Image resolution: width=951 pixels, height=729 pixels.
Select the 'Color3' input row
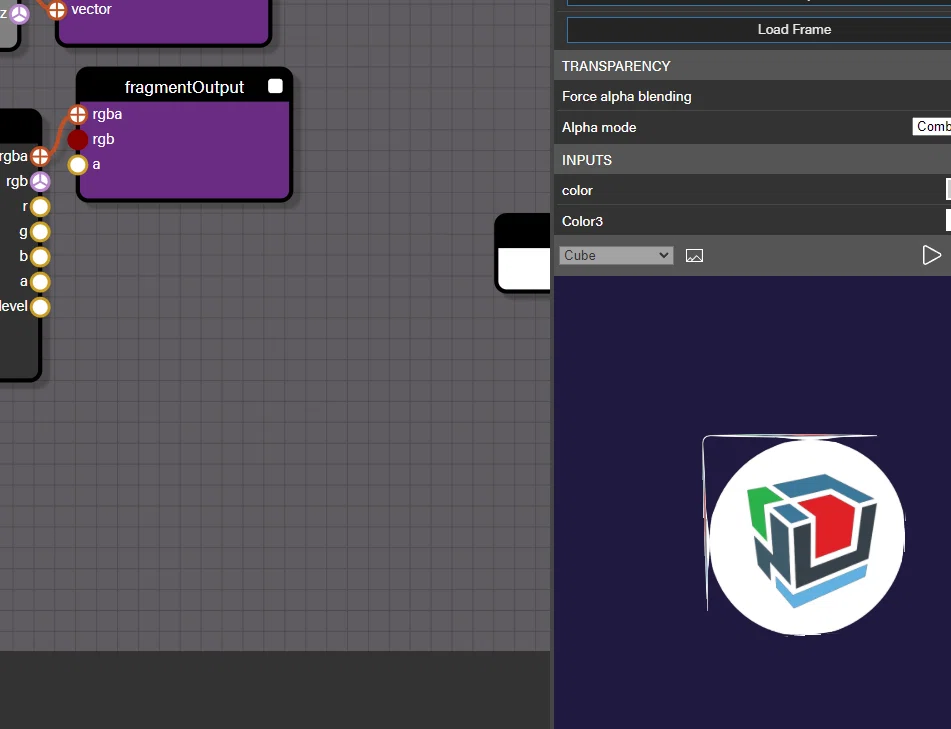[753, 221]
